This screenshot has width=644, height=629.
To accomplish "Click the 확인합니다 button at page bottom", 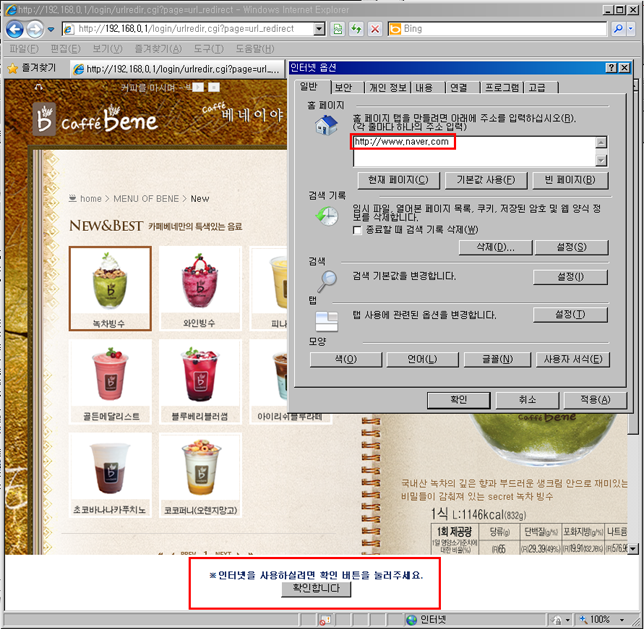I will pyautogui.click(x=316, y=589).
